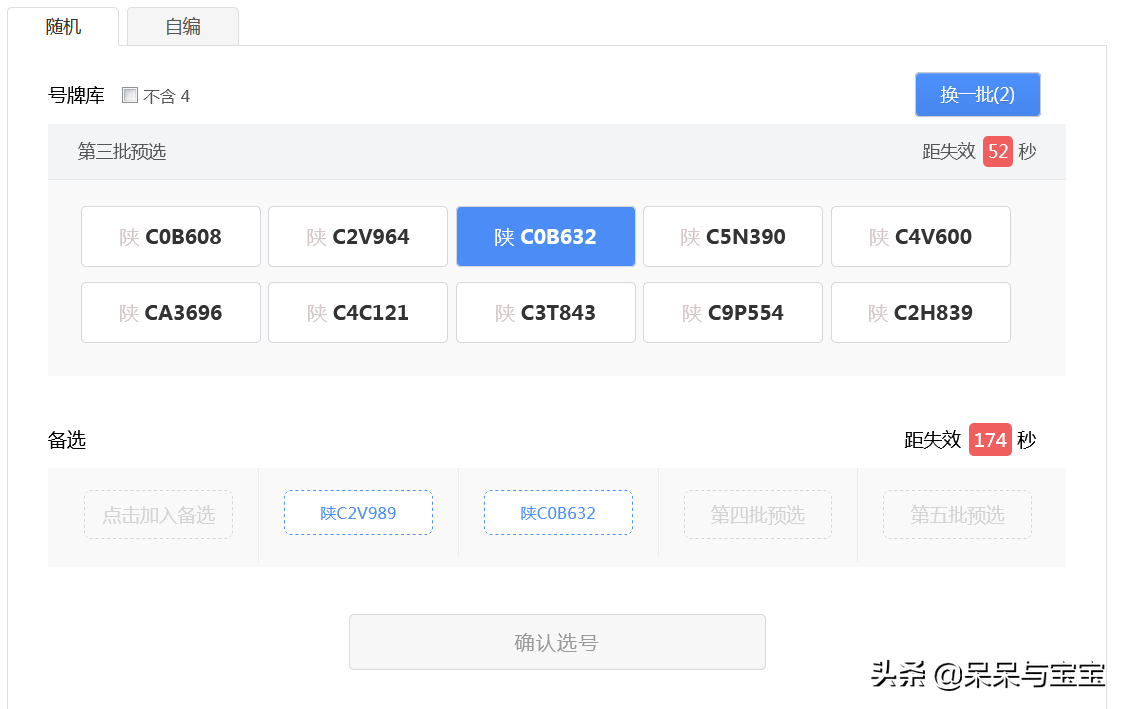
Task: Choose plate 陕 CA3696
Action: click(171, 312)
